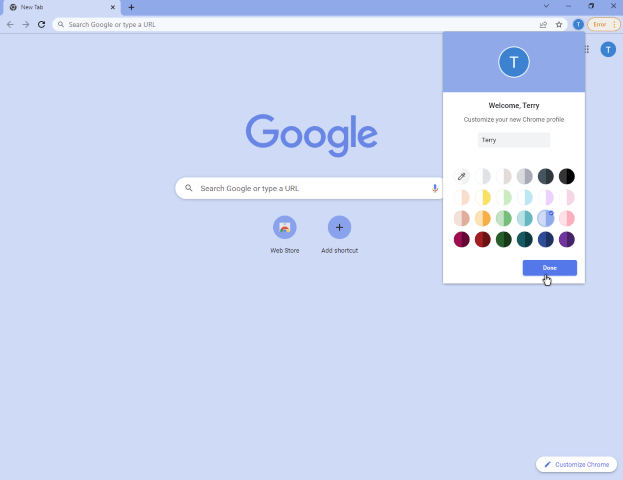
Task: Choose the dark teal theme swatch
Action: pos(524,240)
